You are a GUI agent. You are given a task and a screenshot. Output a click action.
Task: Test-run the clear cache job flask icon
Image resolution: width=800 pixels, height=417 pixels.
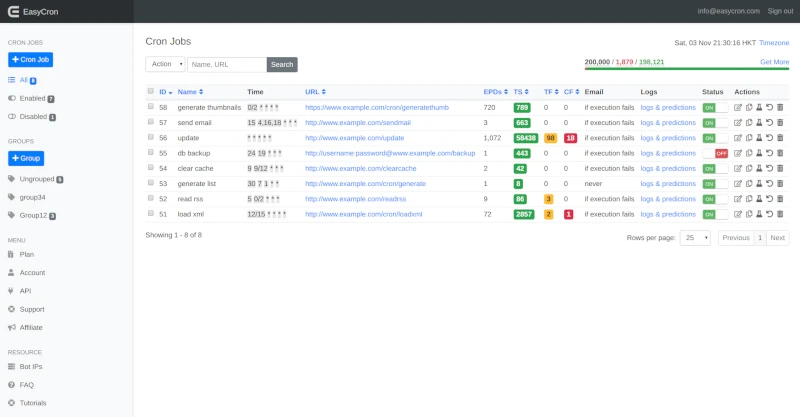(x=759, y=168)
